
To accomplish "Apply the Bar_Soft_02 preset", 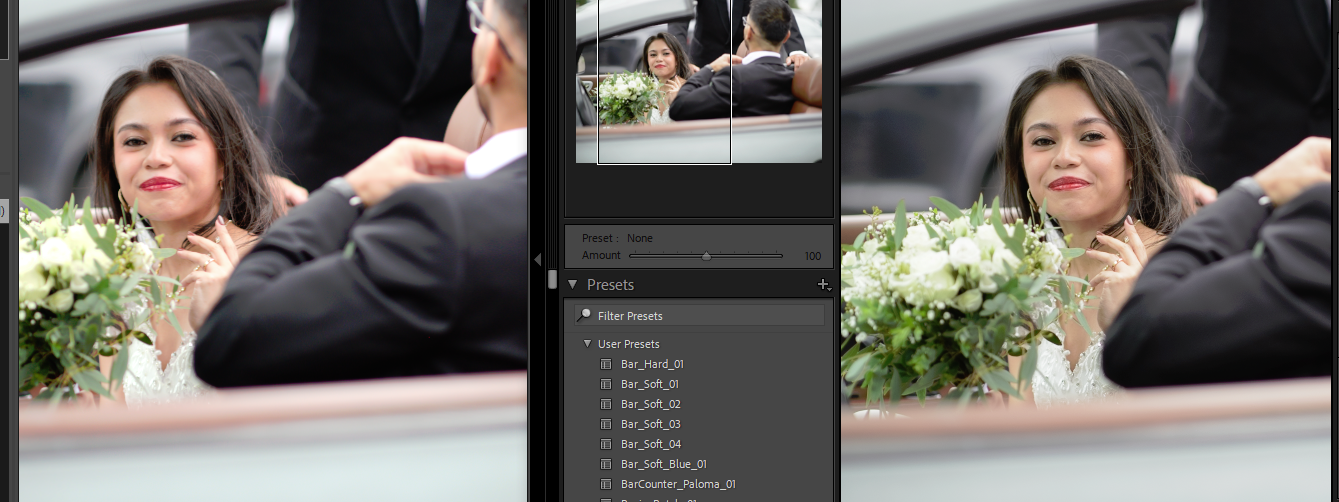I will 650,404.
